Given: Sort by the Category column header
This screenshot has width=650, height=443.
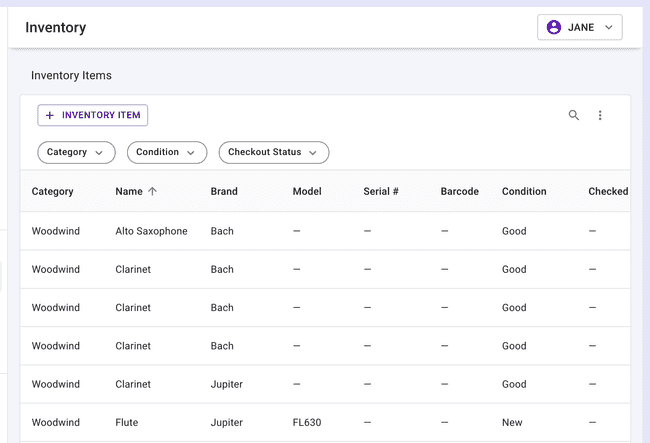Looking at the screenshot, I should coord(53,191).
